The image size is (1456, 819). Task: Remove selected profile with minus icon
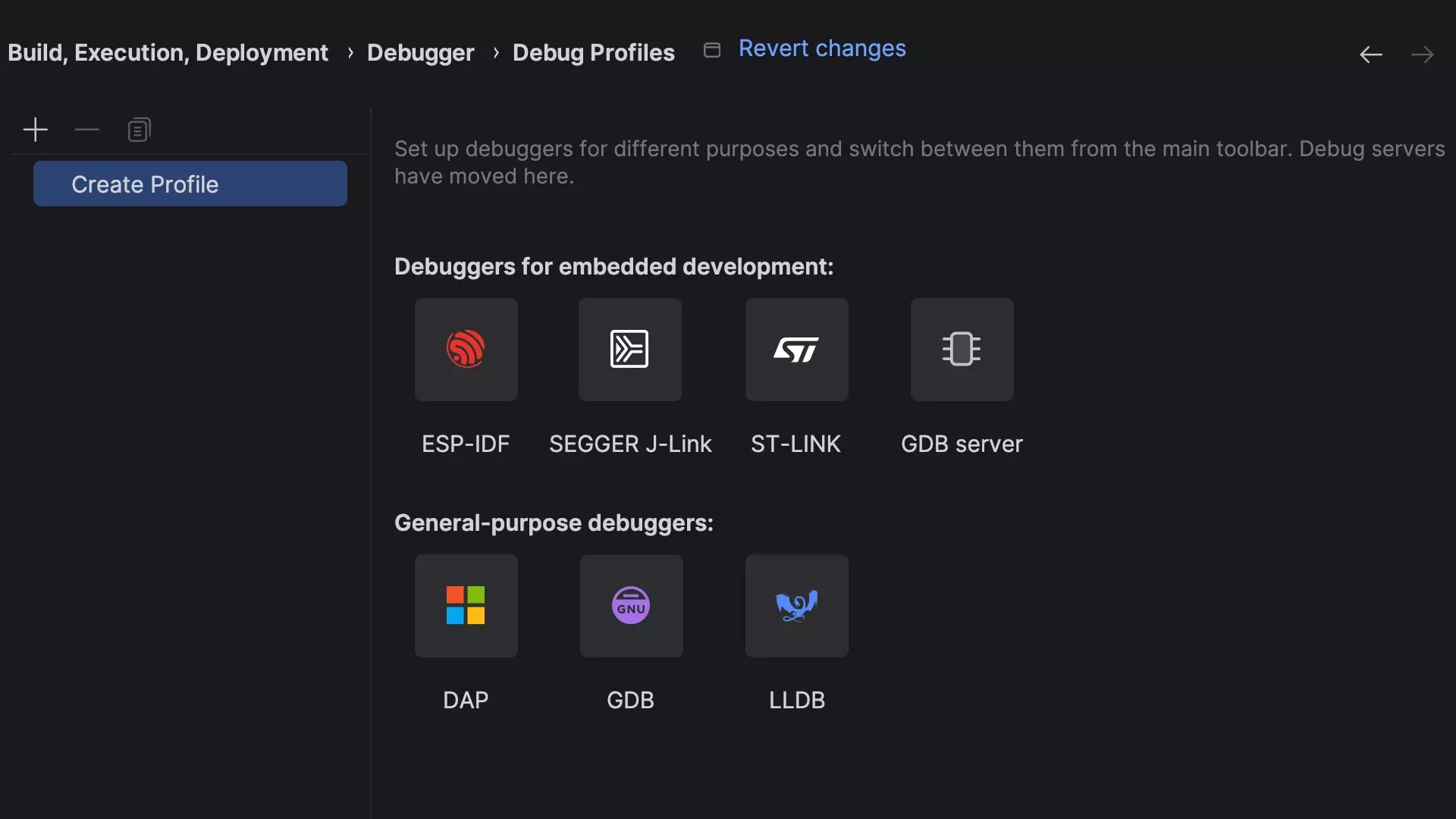87,130
